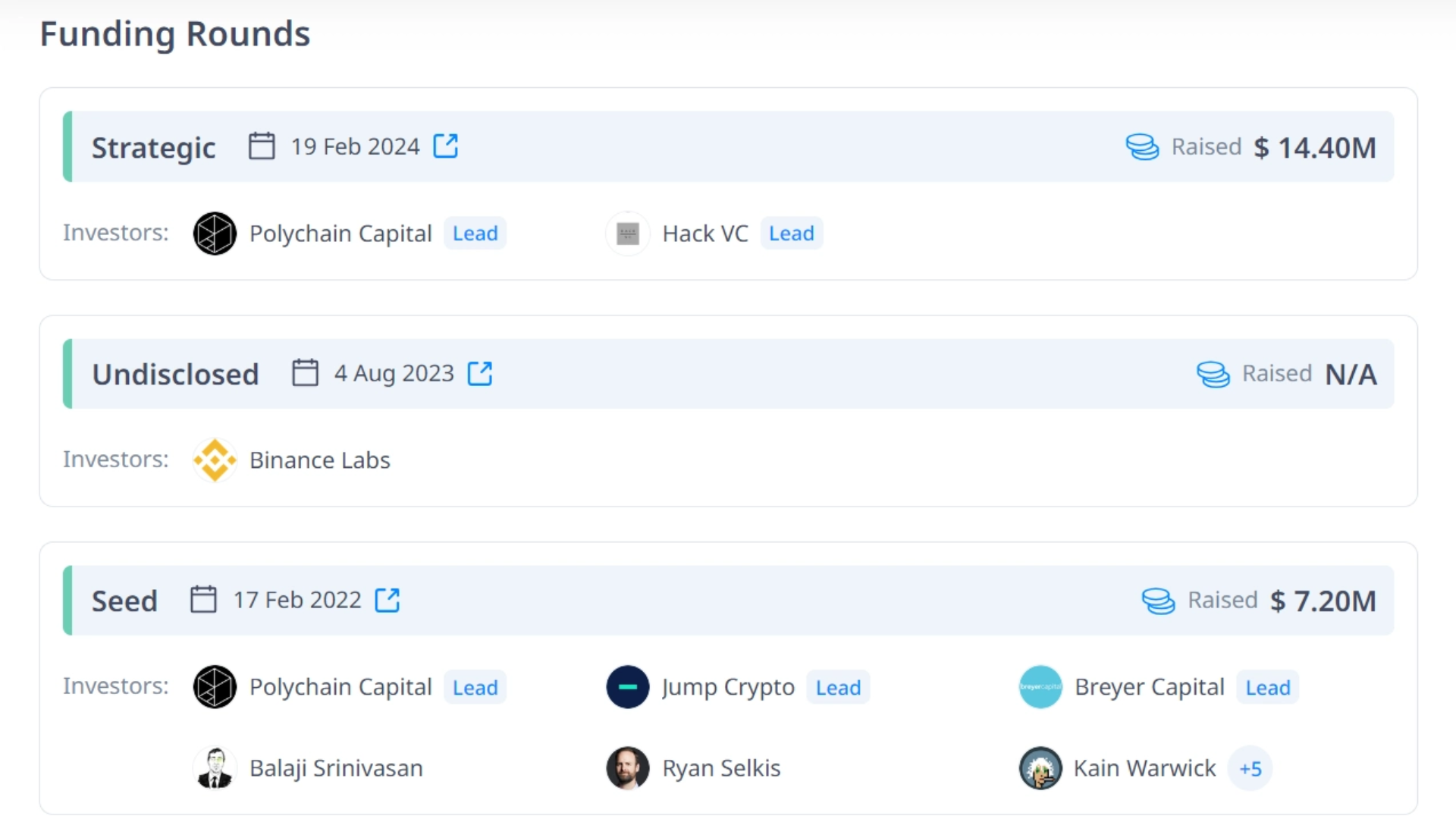Viewport: 1456px width, 819px height.
Task: Click Lead badge beside Seed Polychain Capital
Action: pos(475,688)
